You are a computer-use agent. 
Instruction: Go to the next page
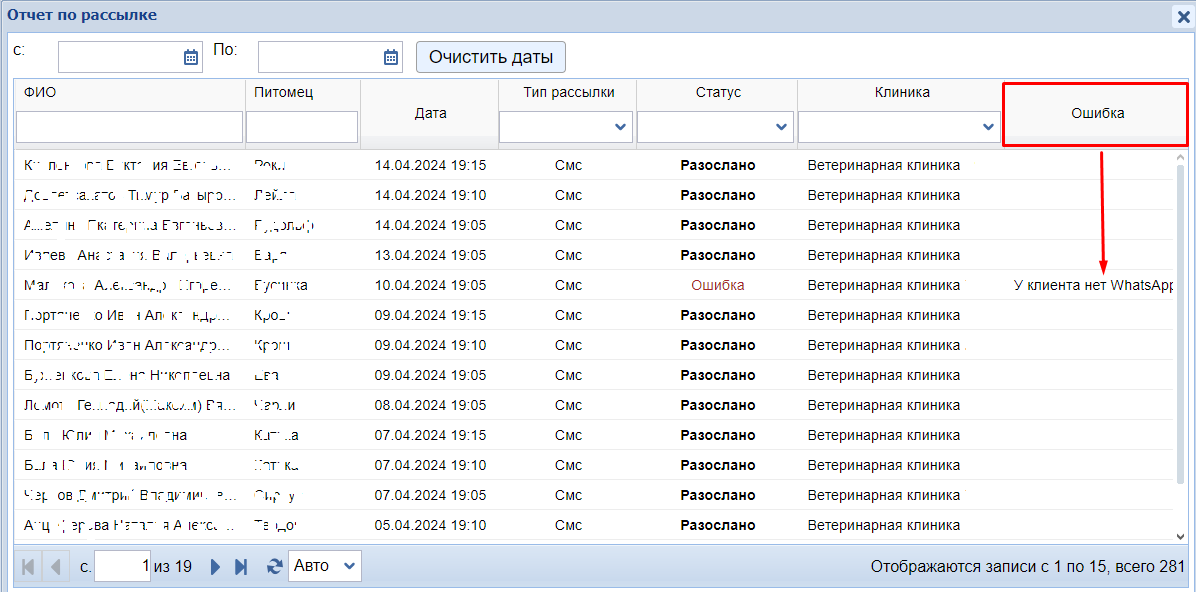[x=215, y=567]
